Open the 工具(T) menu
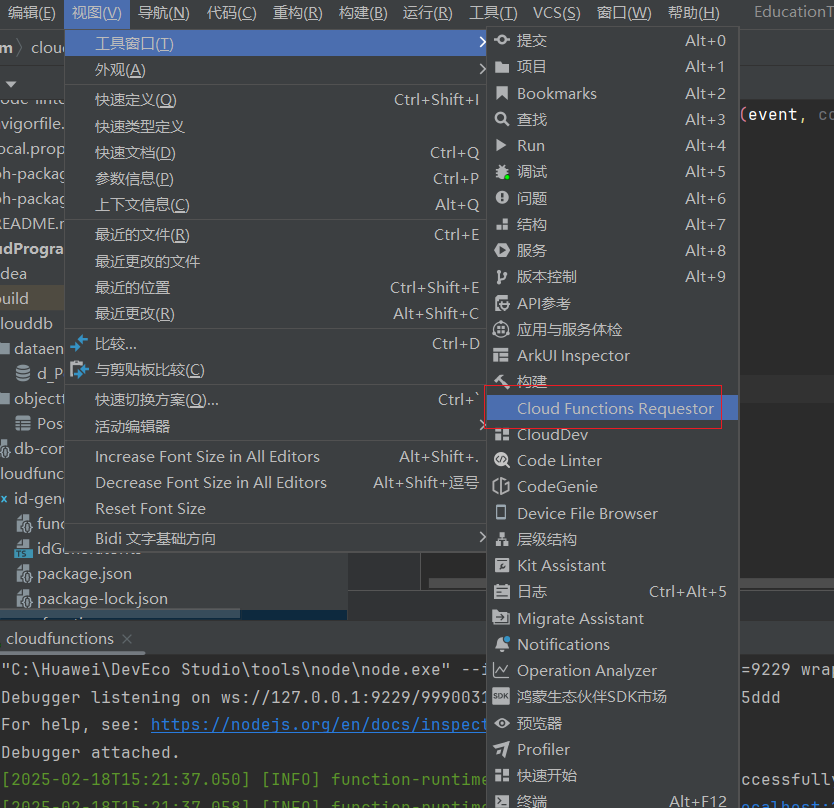The width and height of the screenshot is (834, 808). click(x=493, y=13)
